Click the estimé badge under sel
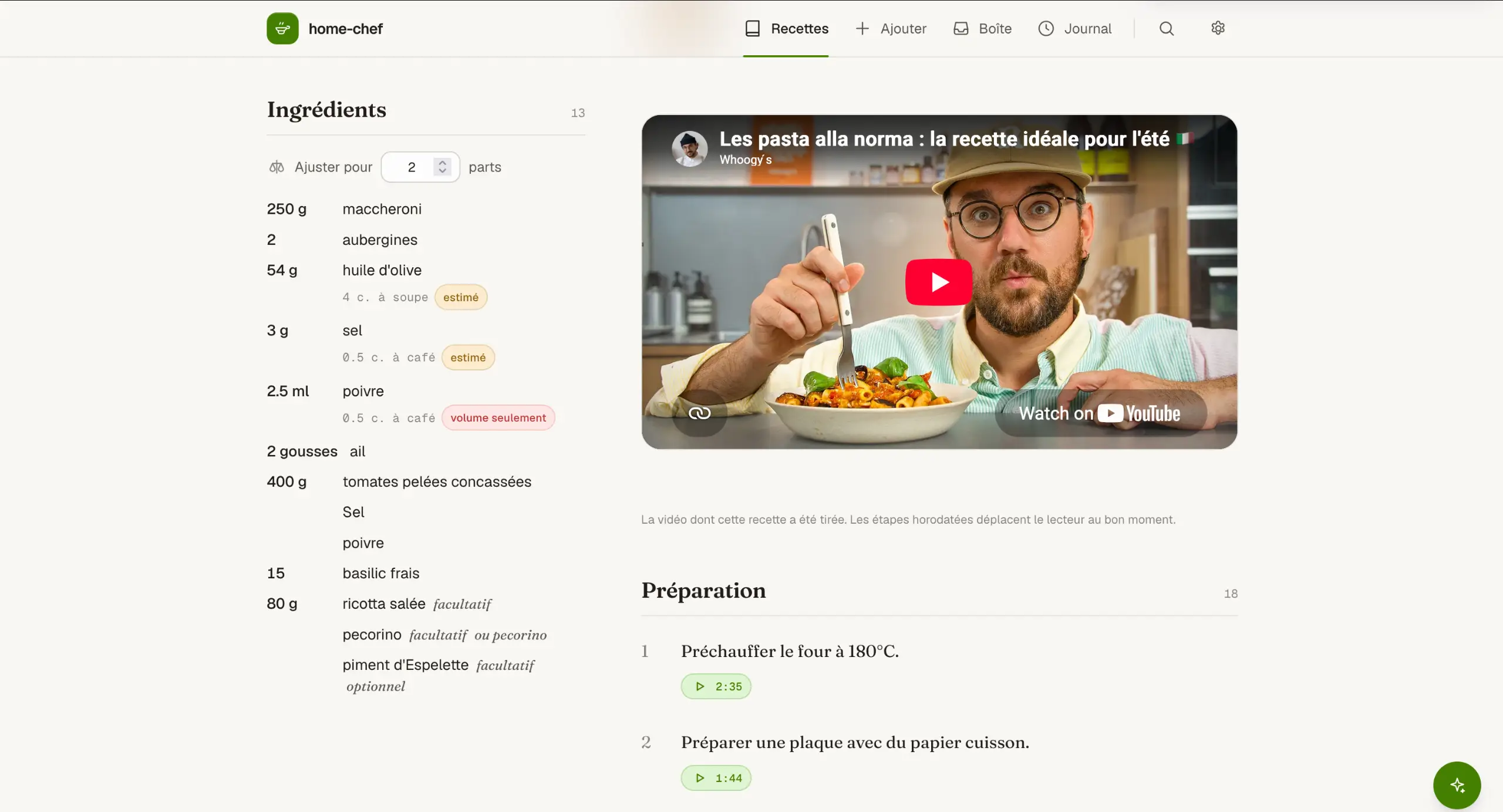 468,358
